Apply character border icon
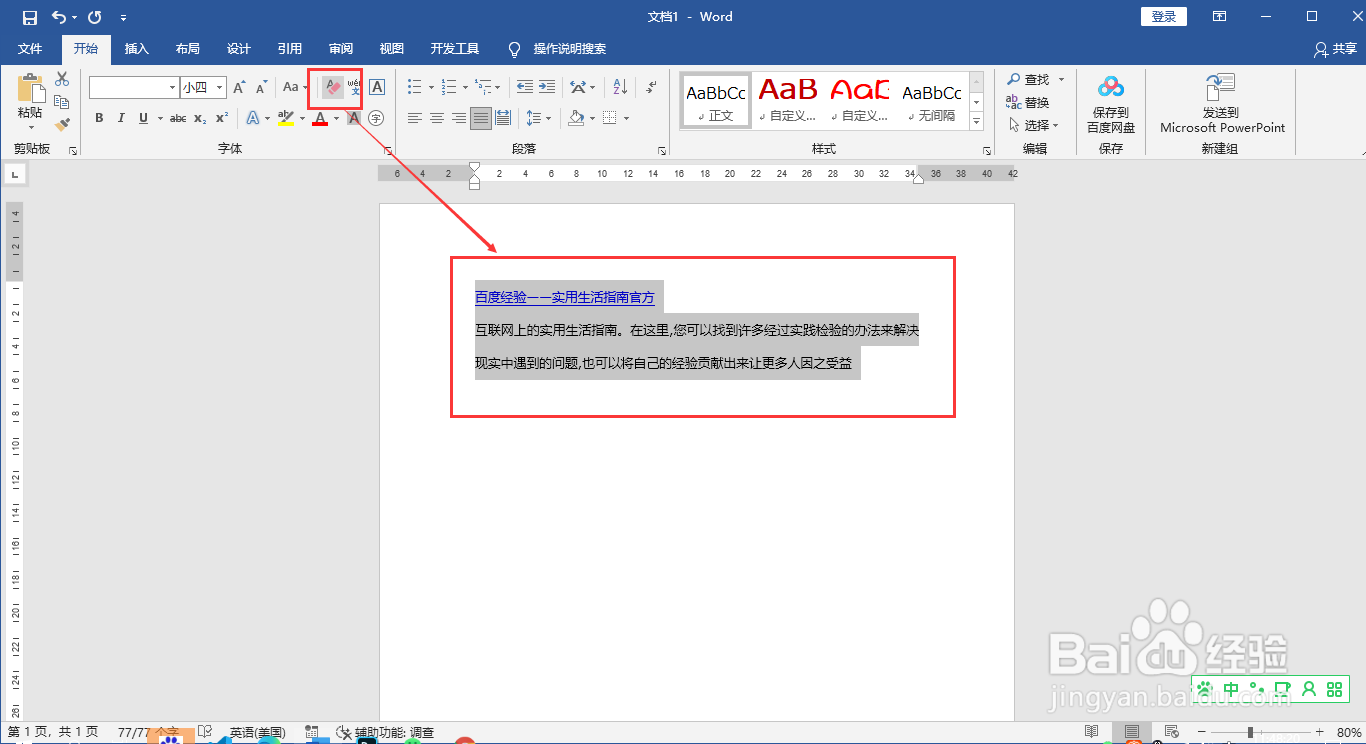 coord(377,88)
